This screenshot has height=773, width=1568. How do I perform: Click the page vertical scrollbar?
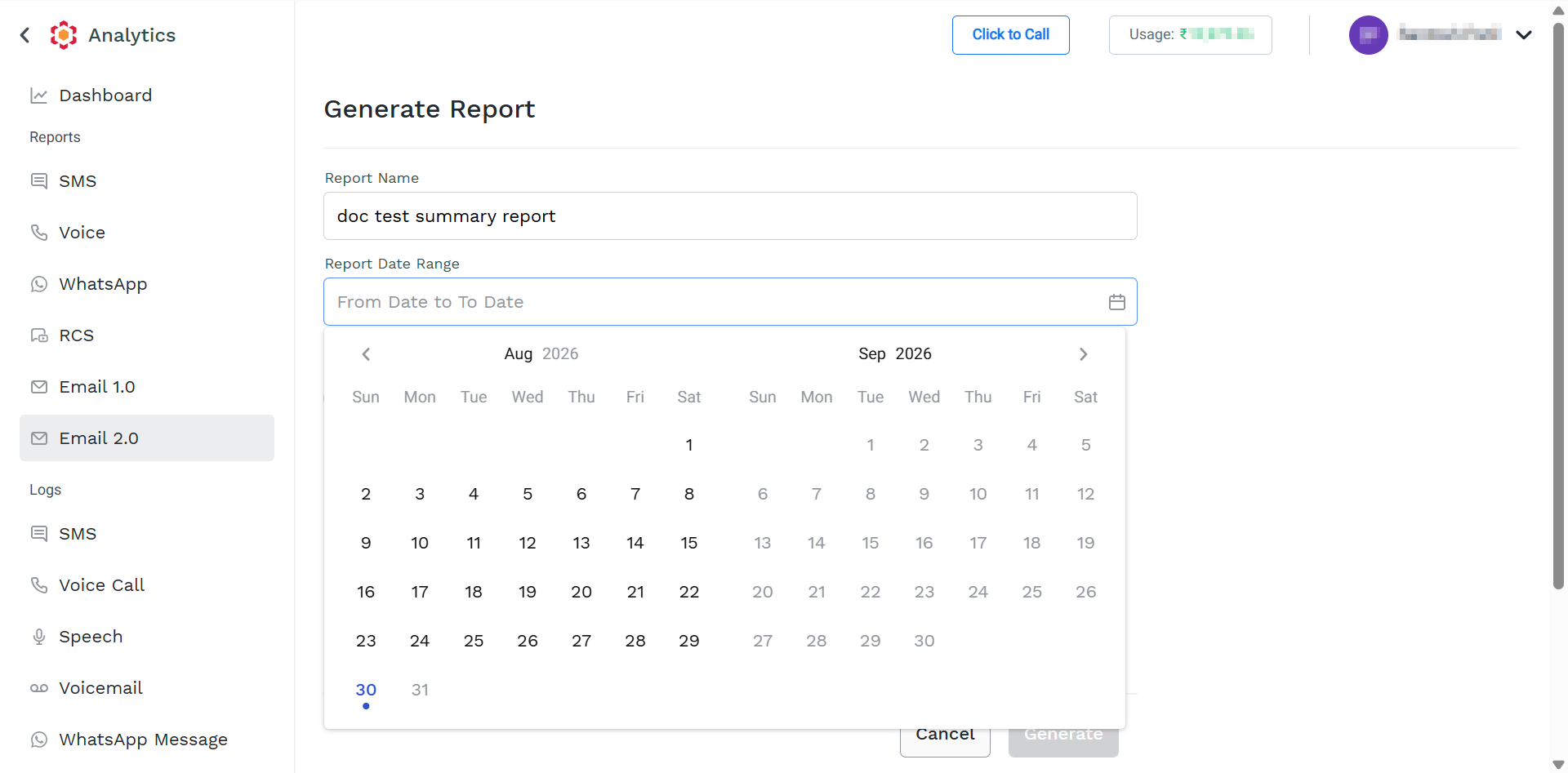coord(1558,306)
